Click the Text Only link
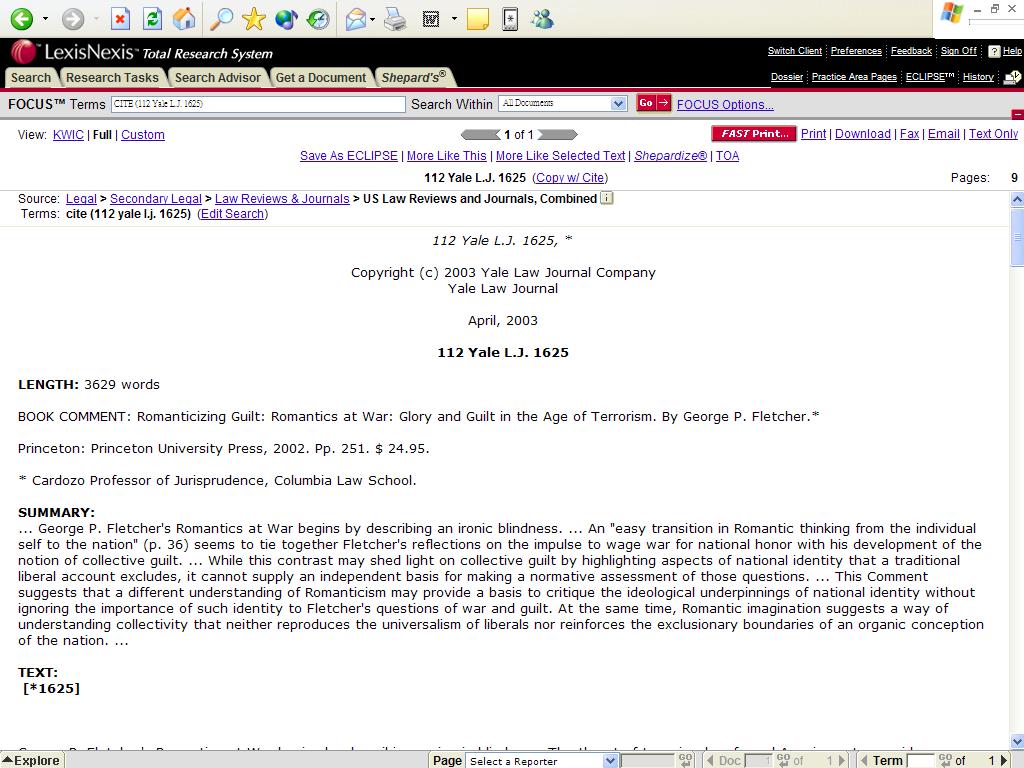This screenshot has width=1024, height=768. [x=993, y=134]
